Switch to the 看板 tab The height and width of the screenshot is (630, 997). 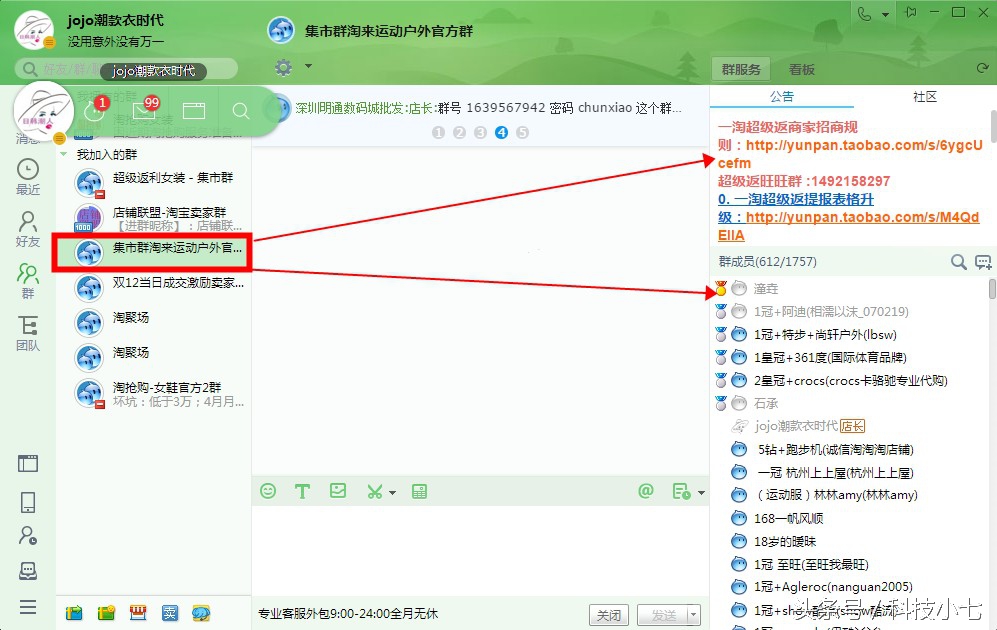tap(800, 69)
